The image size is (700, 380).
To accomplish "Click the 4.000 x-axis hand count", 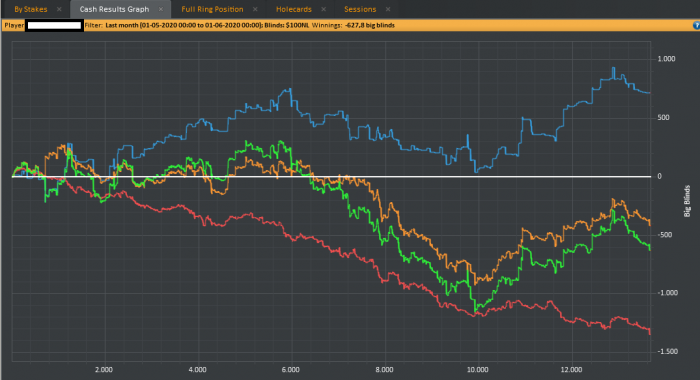I will pos(197,370).
